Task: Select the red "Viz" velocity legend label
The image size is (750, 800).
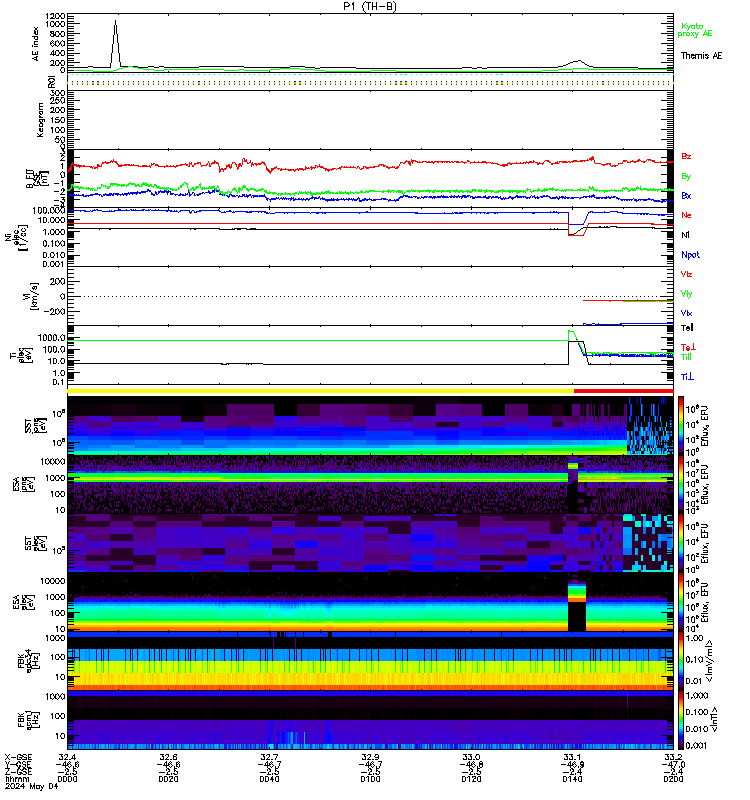Action: tap(686, 274)
